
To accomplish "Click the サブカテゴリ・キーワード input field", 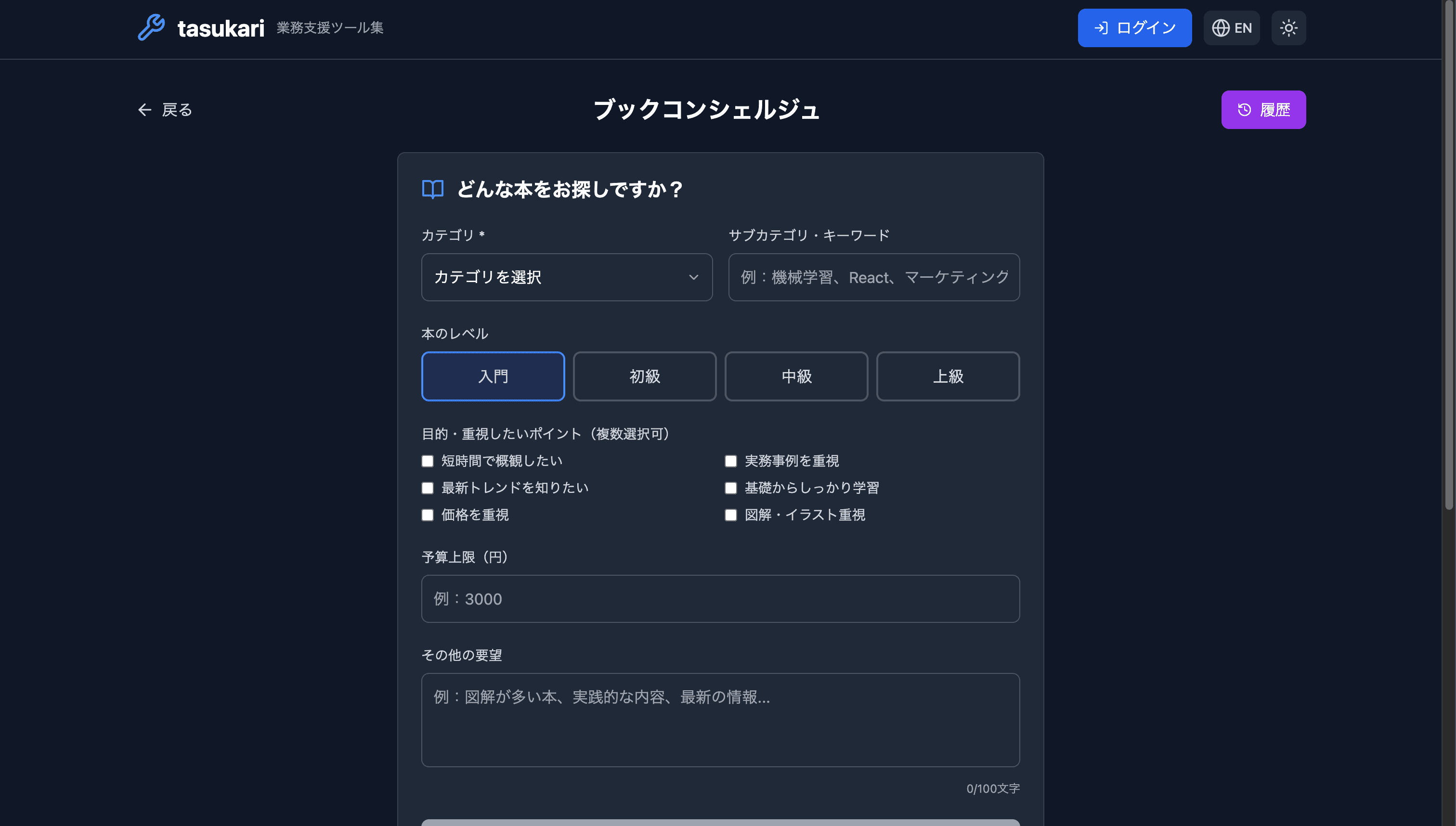I will (873, 277).
